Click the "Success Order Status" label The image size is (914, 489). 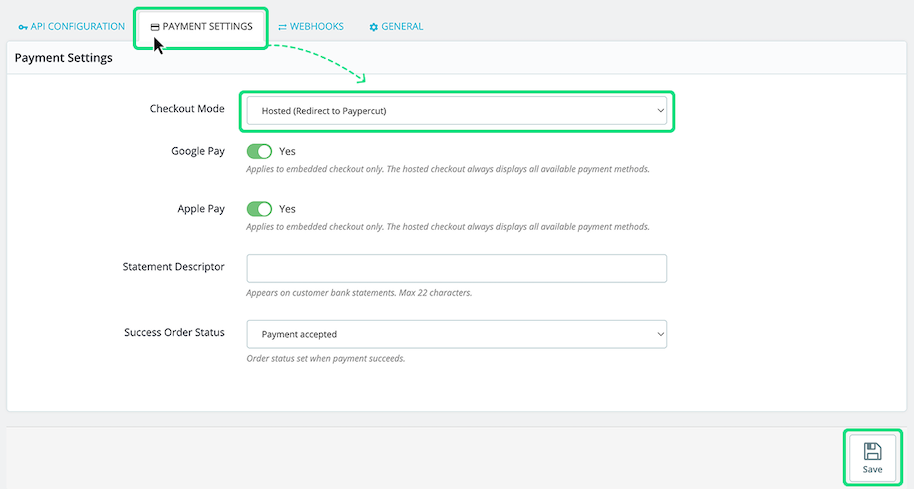point(174,332)
